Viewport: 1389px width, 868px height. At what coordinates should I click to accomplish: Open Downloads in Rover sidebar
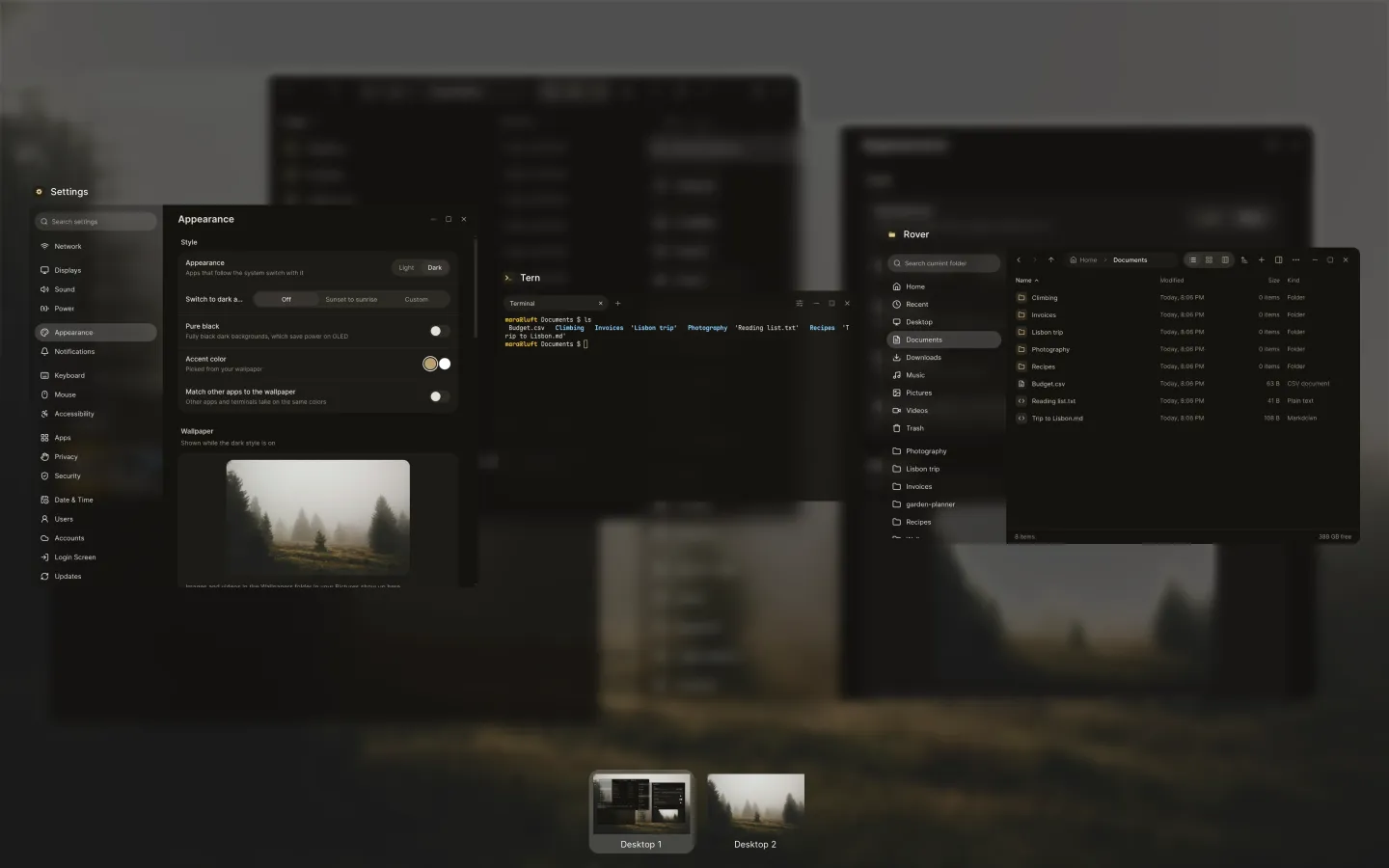(x=943, y=357)
